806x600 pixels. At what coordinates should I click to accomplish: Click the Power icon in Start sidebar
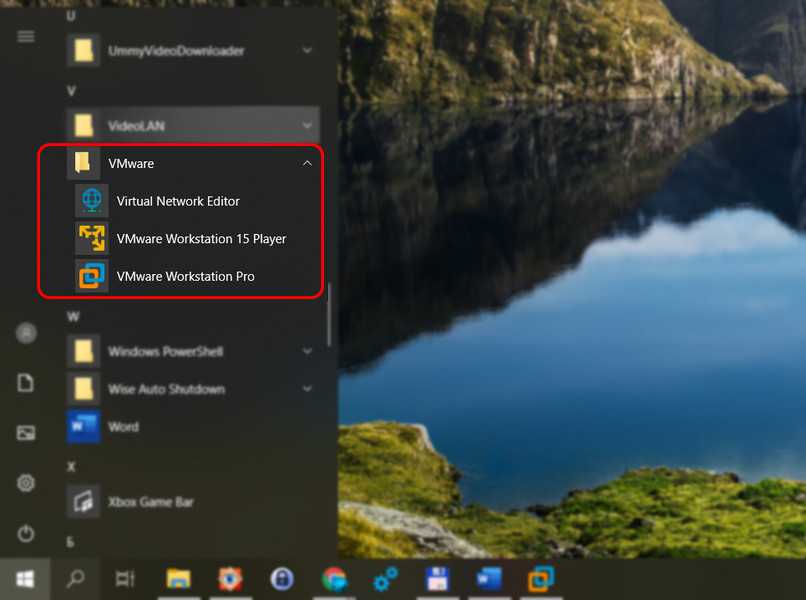tap(26, 534)
